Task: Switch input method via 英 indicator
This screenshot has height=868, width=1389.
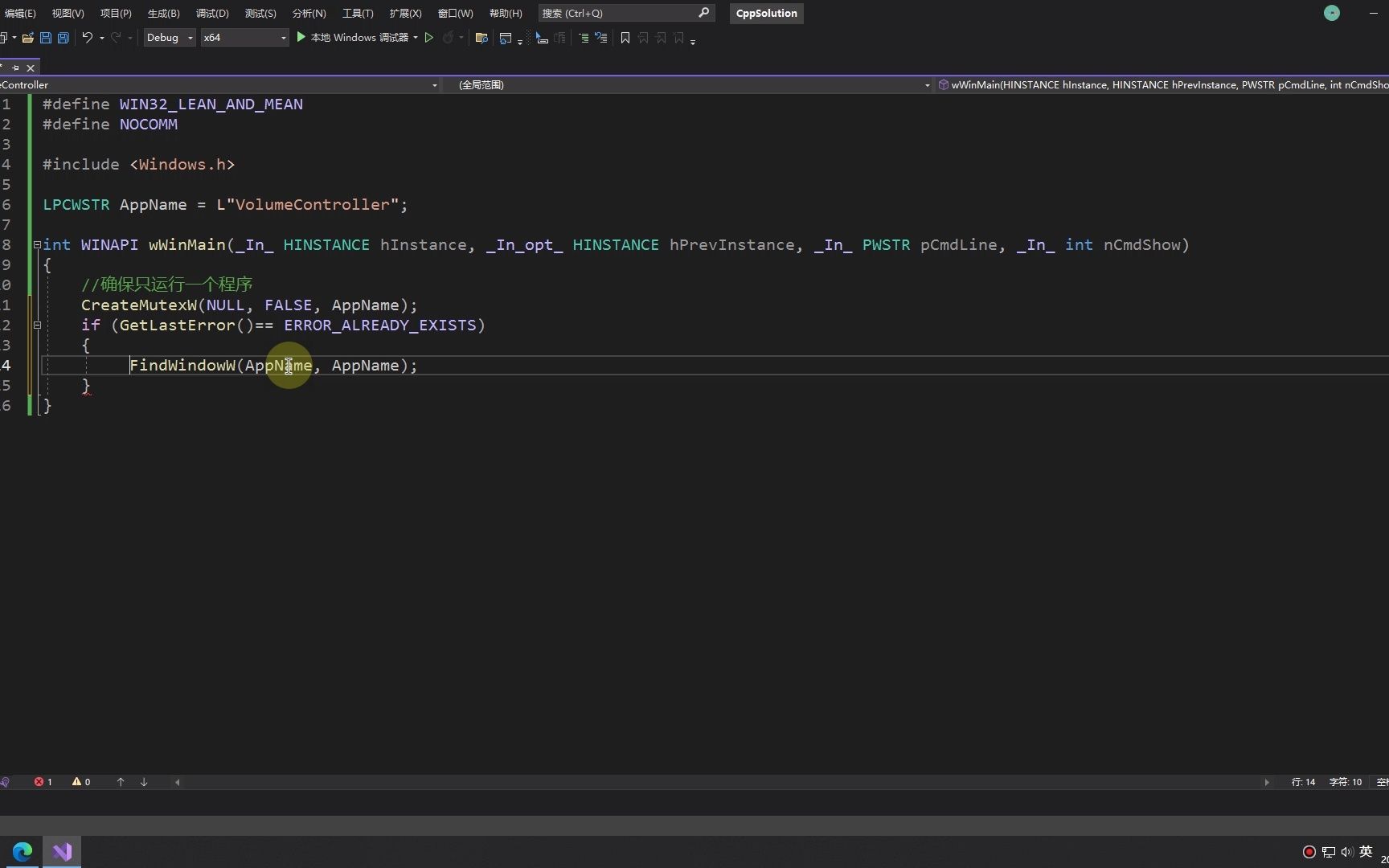Action: (1366, 852)
